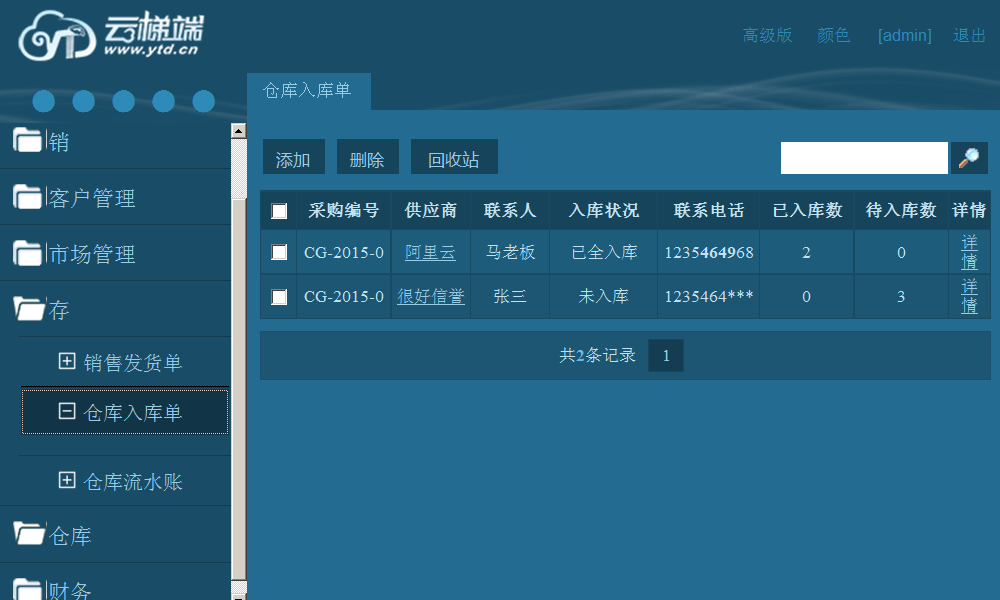Click the 联系人 column header

coord(510,210)
